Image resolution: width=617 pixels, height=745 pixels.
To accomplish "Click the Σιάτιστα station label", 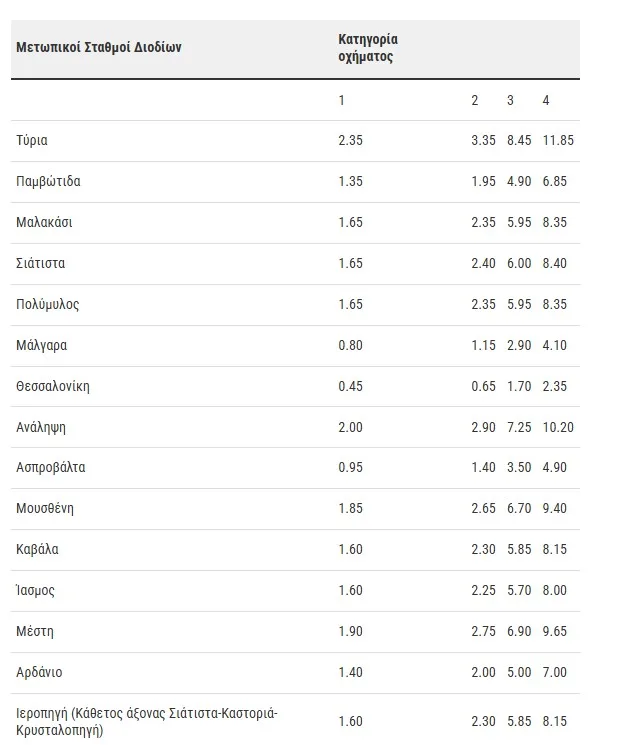I will coord(41,264).
